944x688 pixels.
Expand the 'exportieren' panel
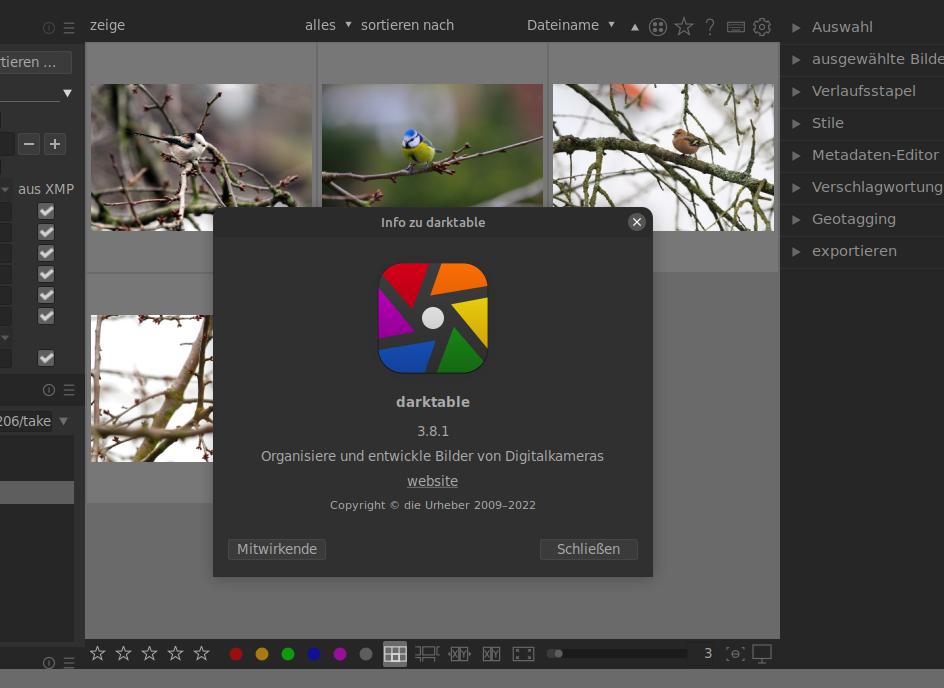pos(855,251)
